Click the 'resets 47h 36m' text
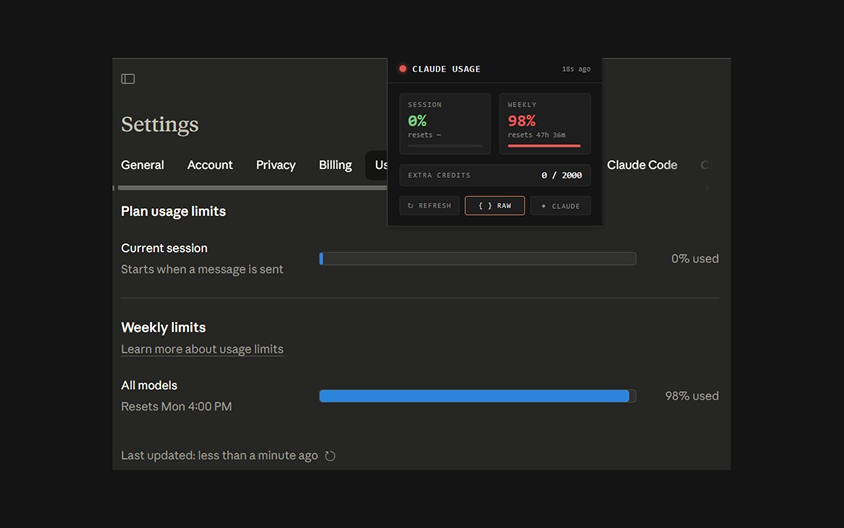 [536, 135]
